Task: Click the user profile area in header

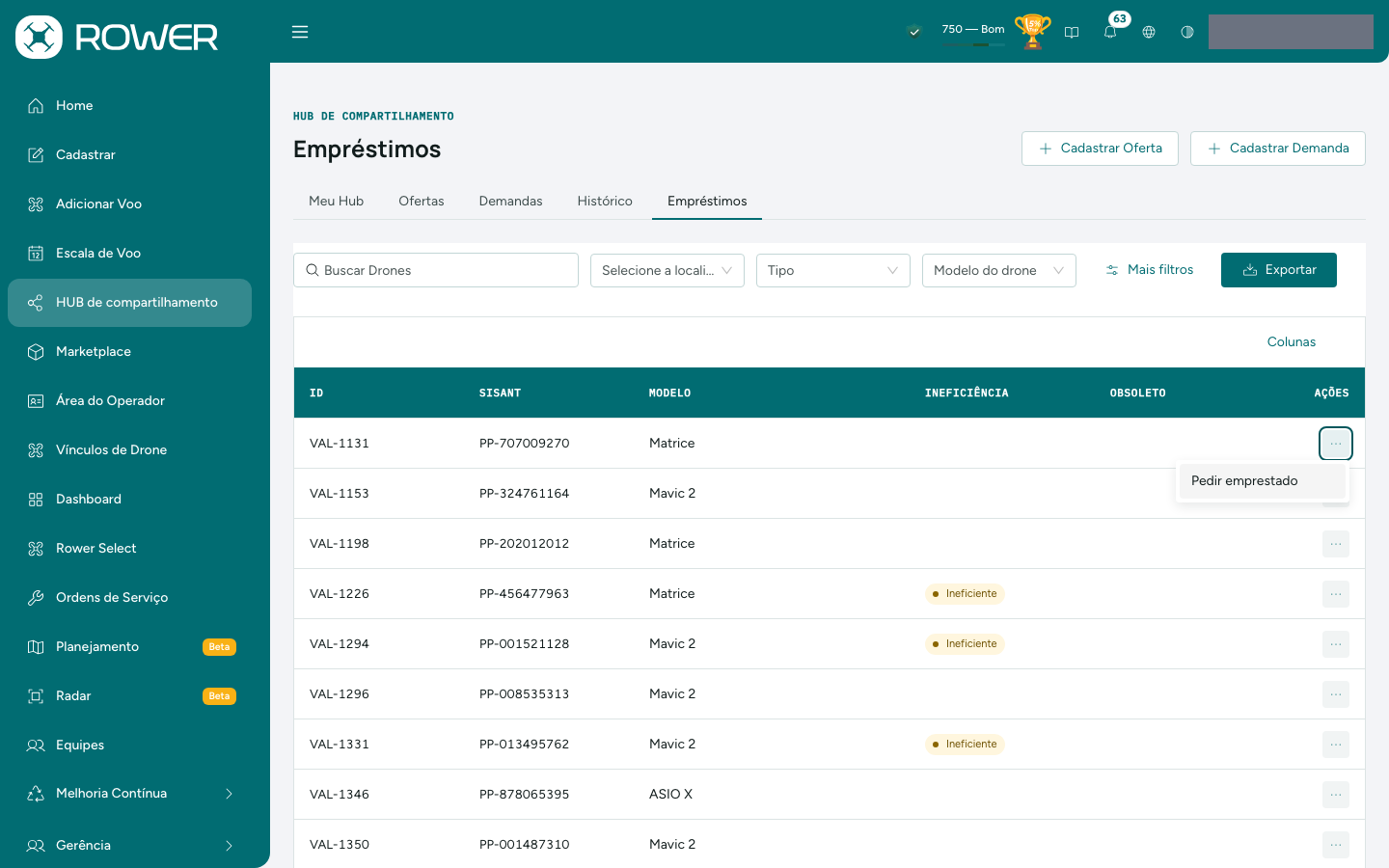Action: pyautogui.click(x=1291, y=32)
